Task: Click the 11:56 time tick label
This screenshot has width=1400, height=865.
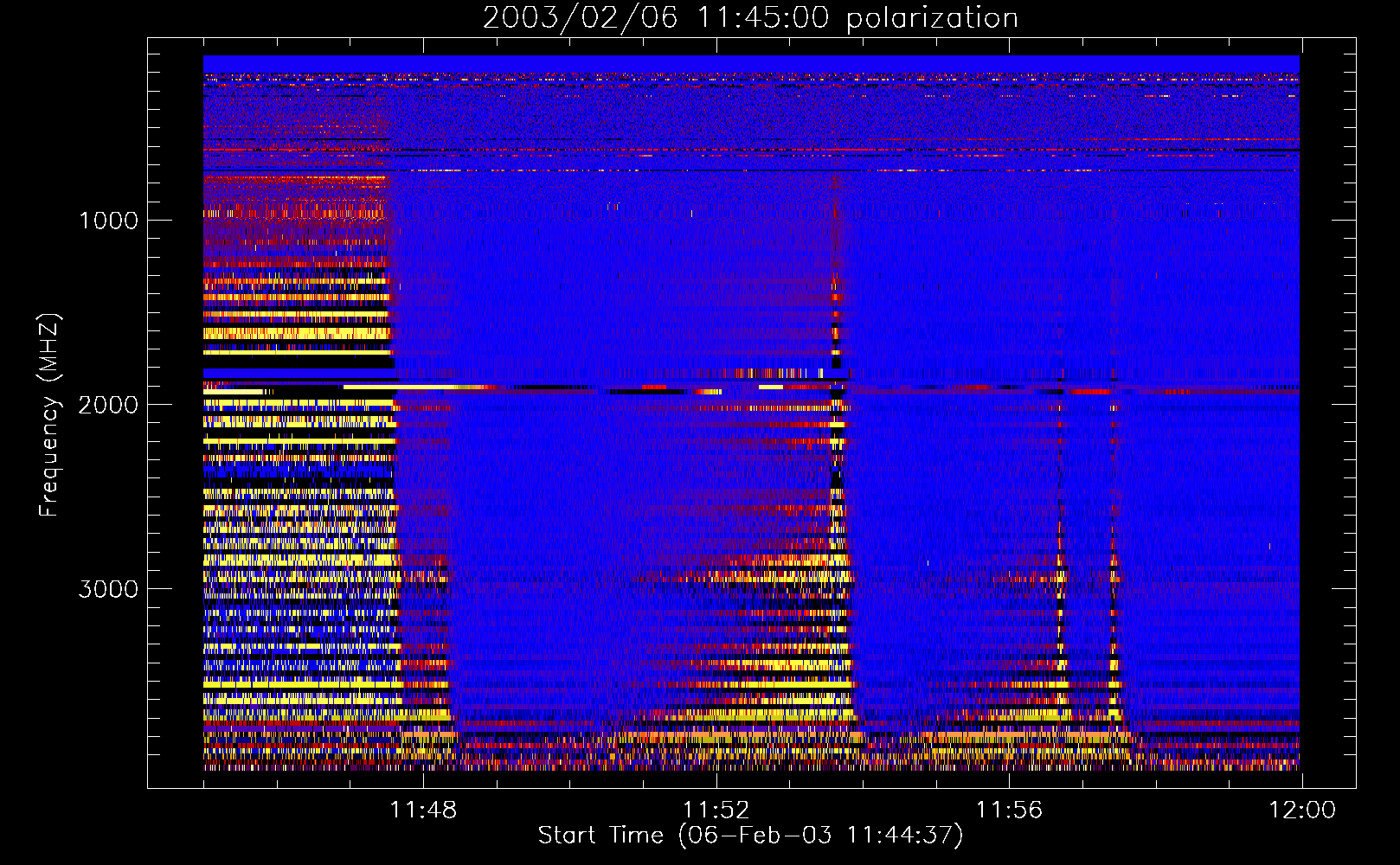Action: [1009, 811]
